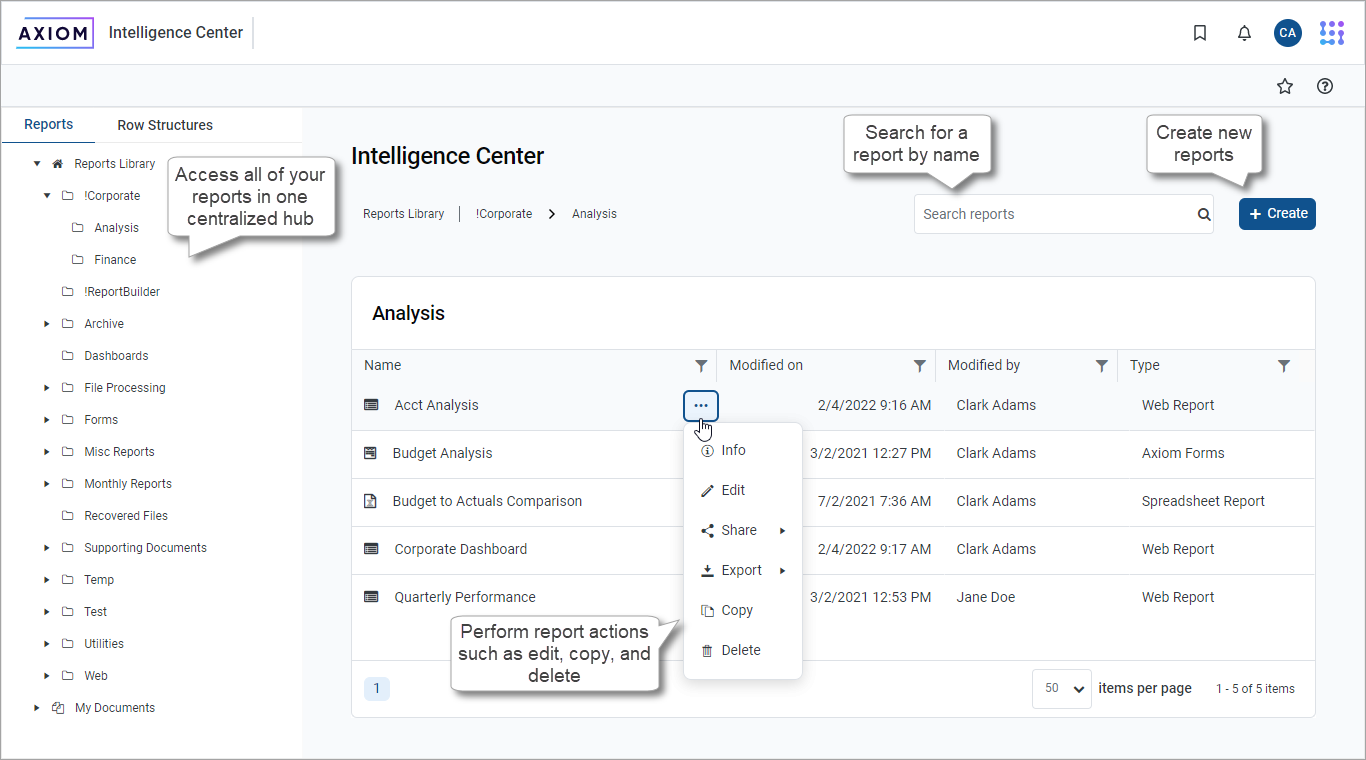Open filter for Modified on column
The height and width of the screenshot is (760, 1366).
coord(920,366)
